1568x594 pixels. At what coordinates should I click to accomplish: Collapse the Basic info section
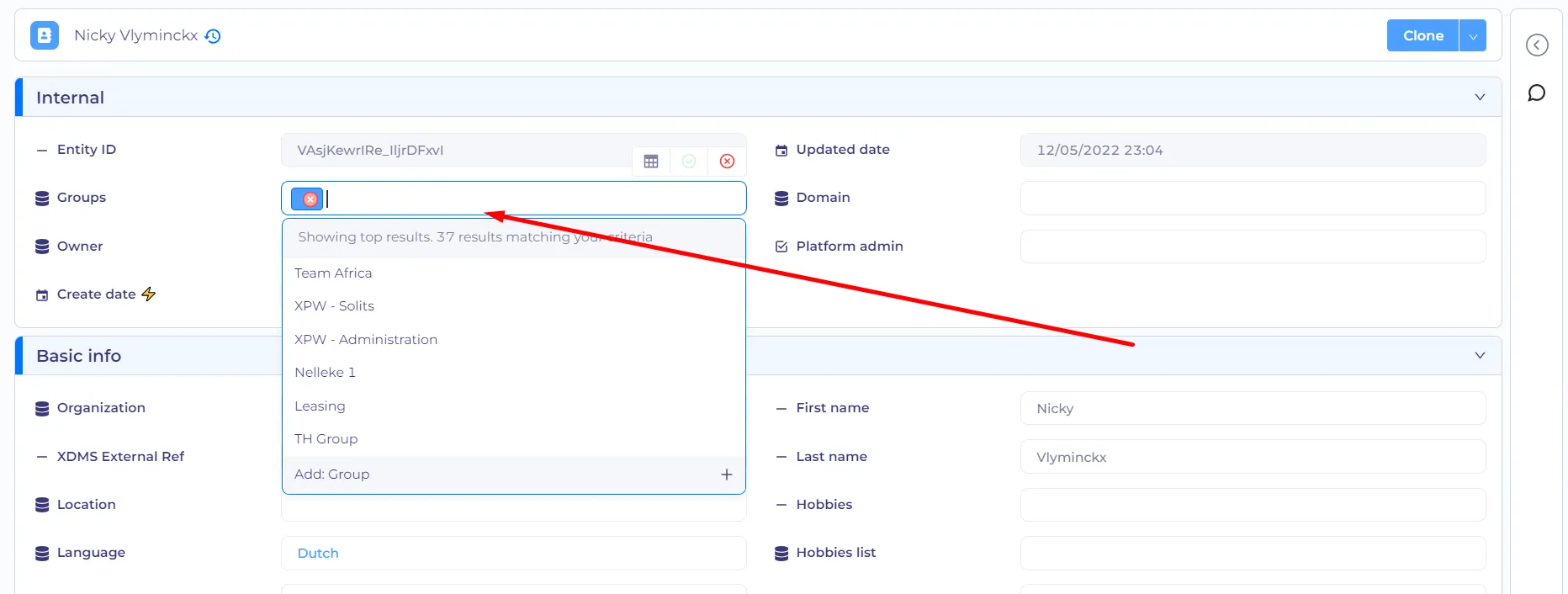[x=1480, y=356]
